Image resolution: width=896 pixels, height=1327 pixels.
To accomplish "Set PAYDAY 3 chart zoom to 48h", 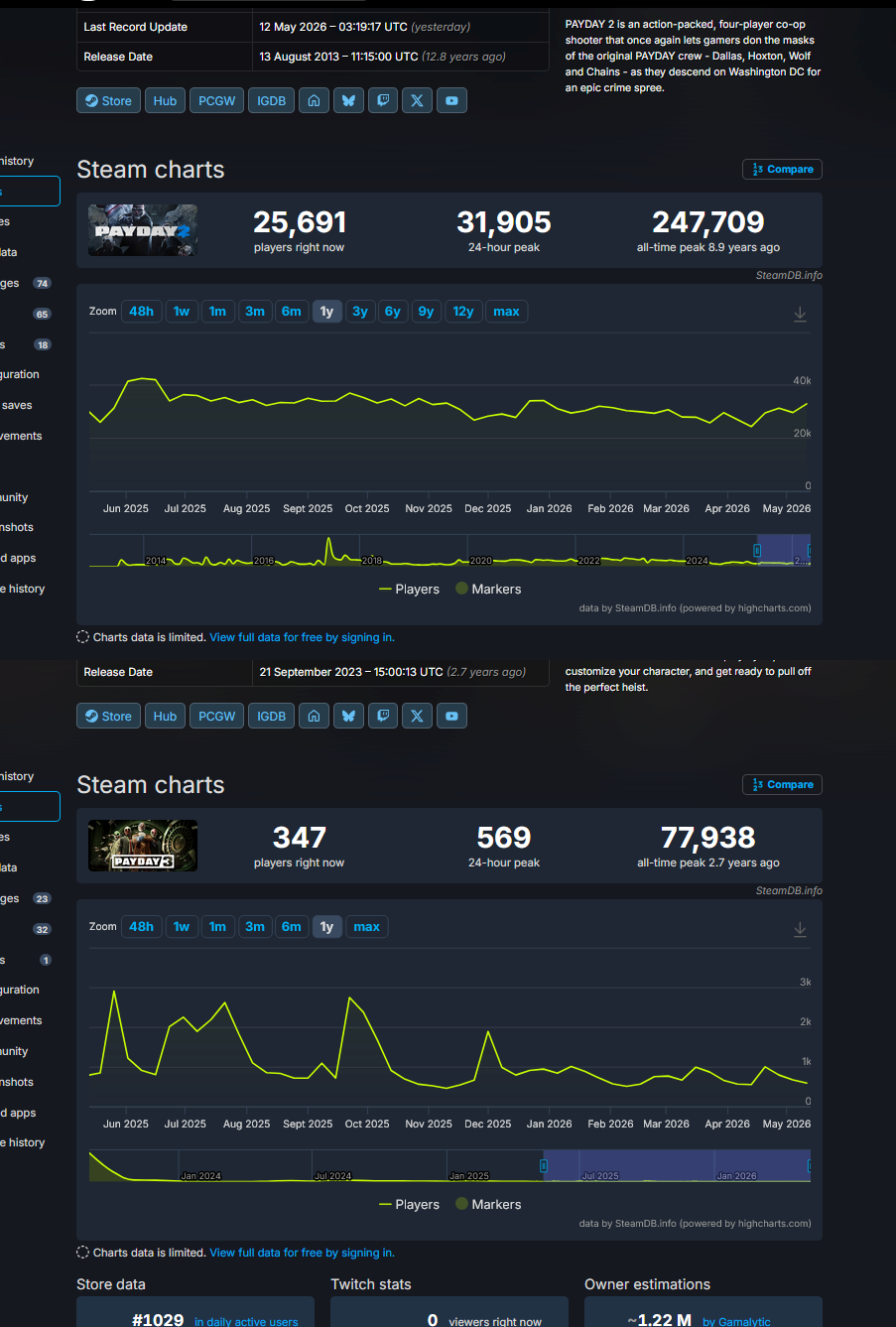I will (x=141, y=927).
